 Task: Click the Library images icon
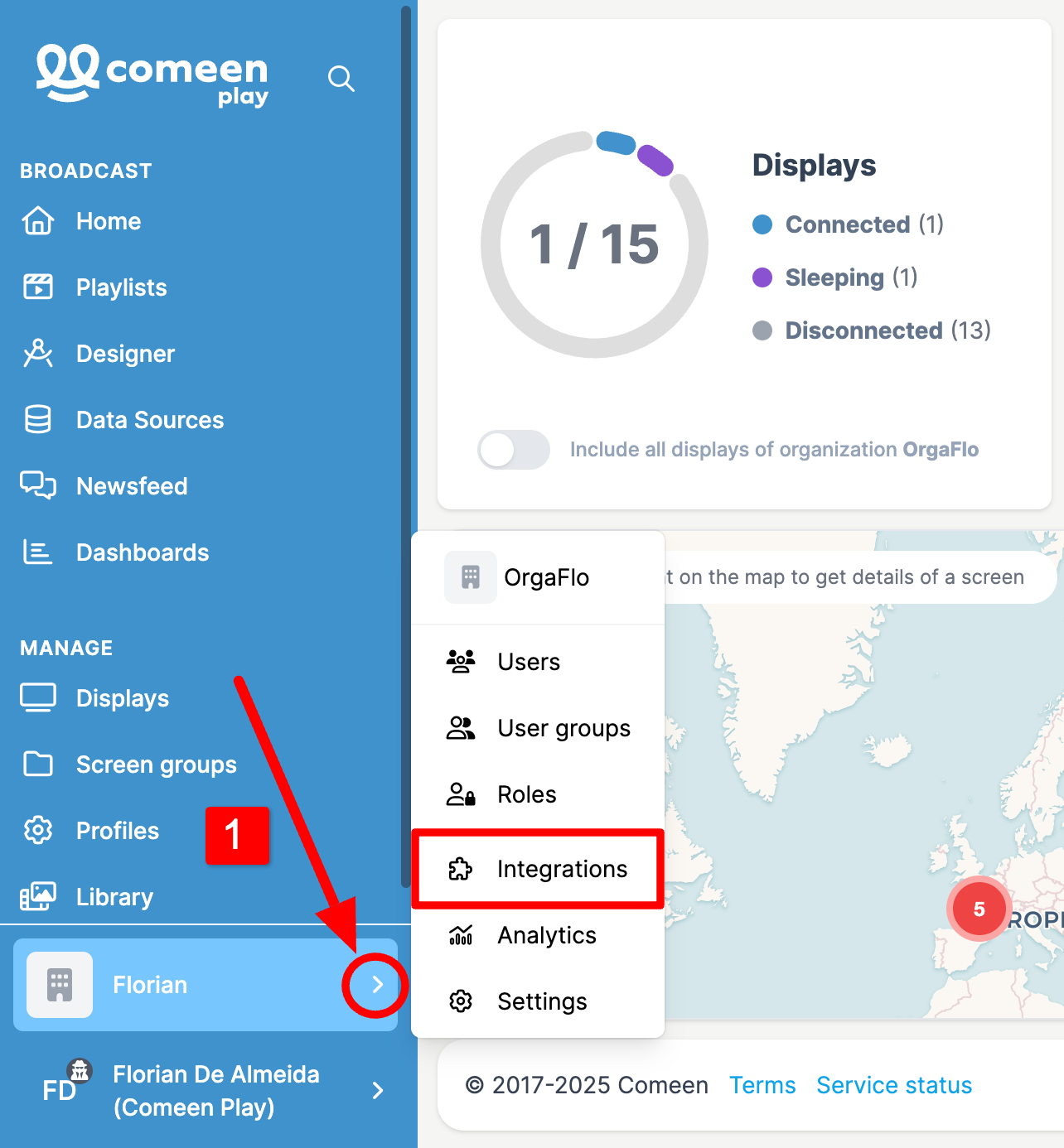[38, 896]
